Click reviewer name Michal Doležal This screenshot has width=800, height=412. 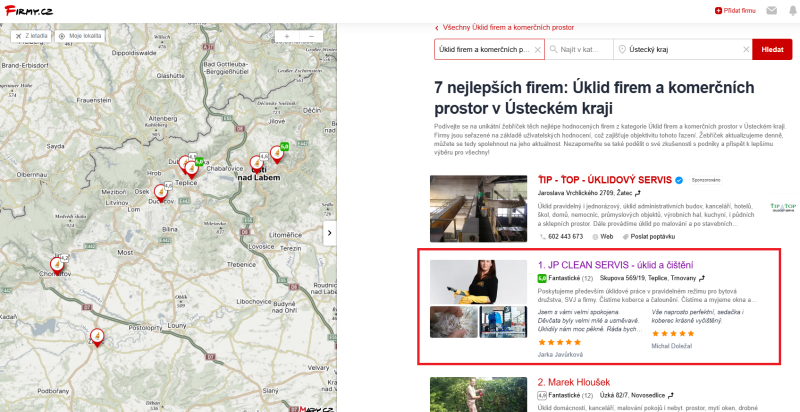pyautogui.click(x=671, y=346)
